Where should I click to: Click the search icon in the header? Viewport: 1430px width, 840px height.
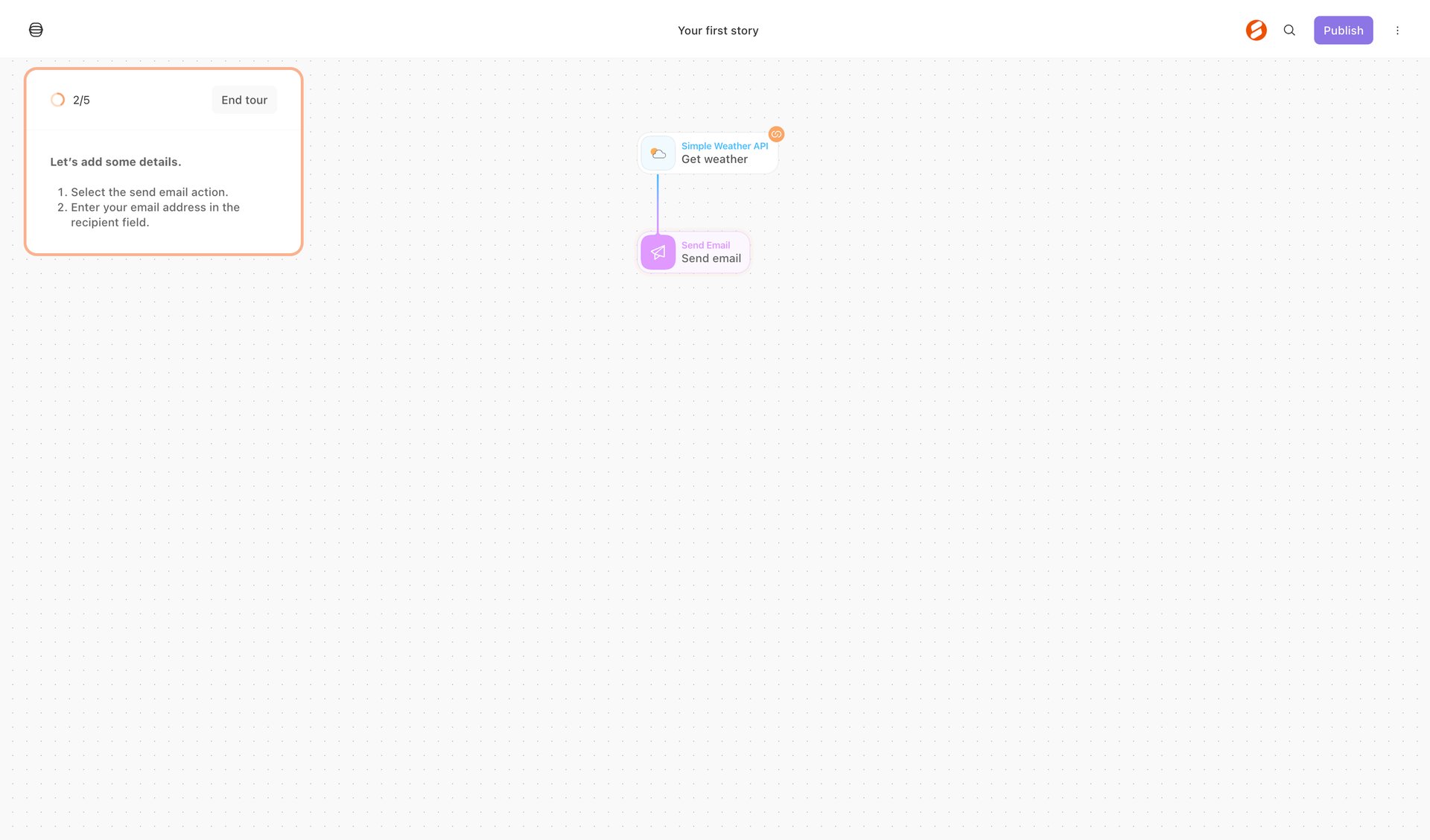[x=1289, y=31]
